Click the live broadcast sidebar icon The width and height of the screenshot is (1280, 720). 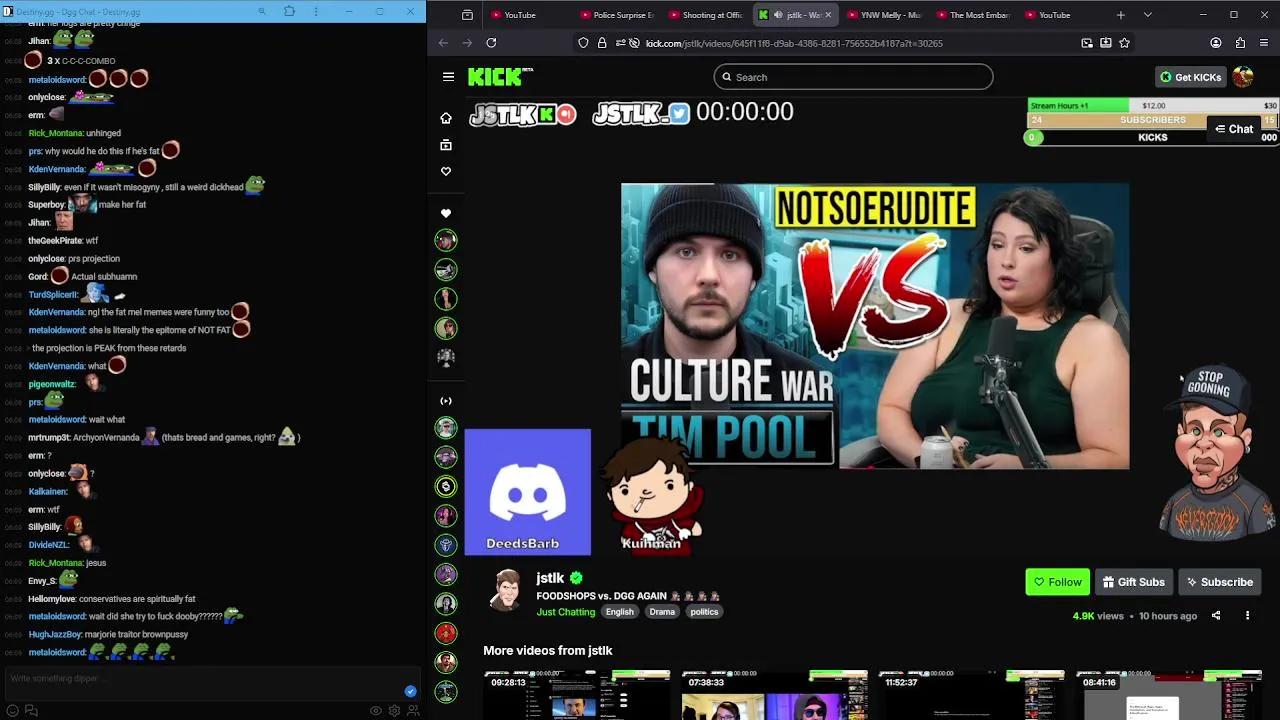tap(446, 401)
